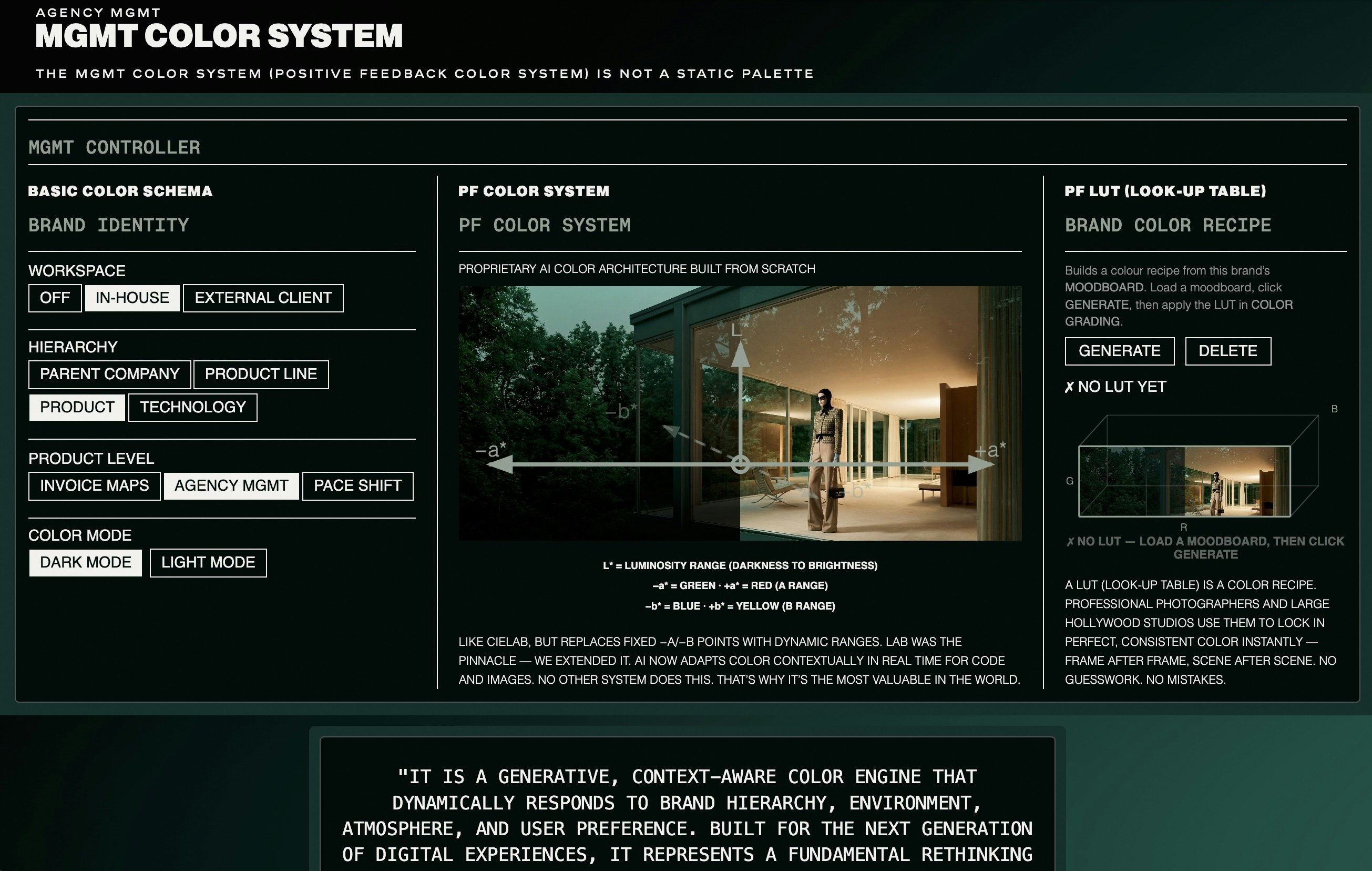Click the HIERARCHY label
Viewport: 1372px width, 871px height.
click(x=73, y=347)
